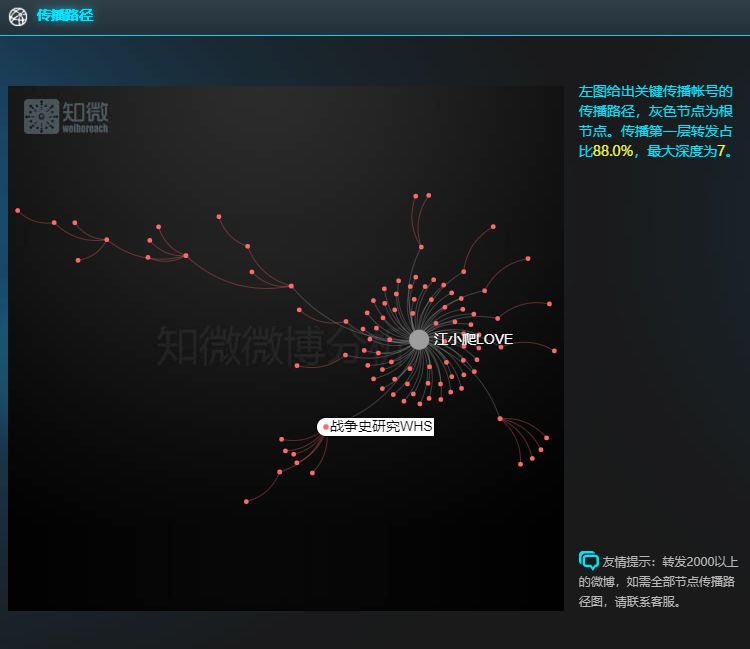Select the 江小爬LOVE node label

pyautogui.click(x=473, y=339)
